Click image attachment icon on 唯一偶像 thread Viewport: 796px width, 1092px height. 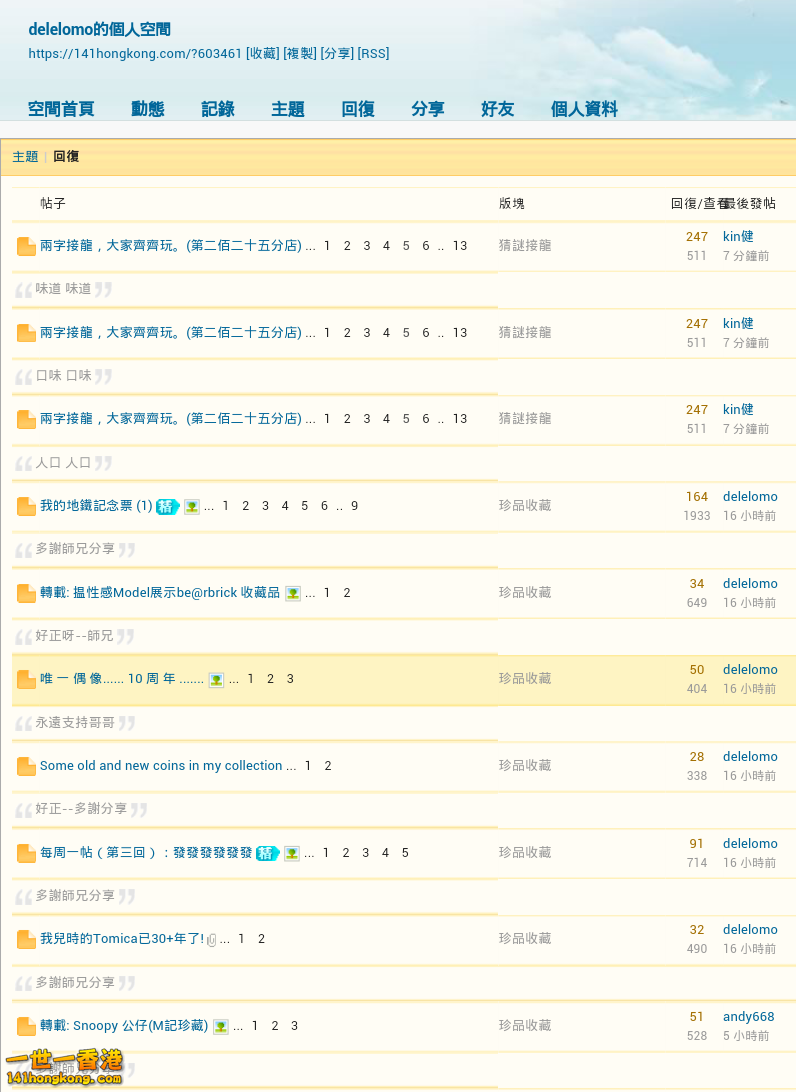pos(217,680)
